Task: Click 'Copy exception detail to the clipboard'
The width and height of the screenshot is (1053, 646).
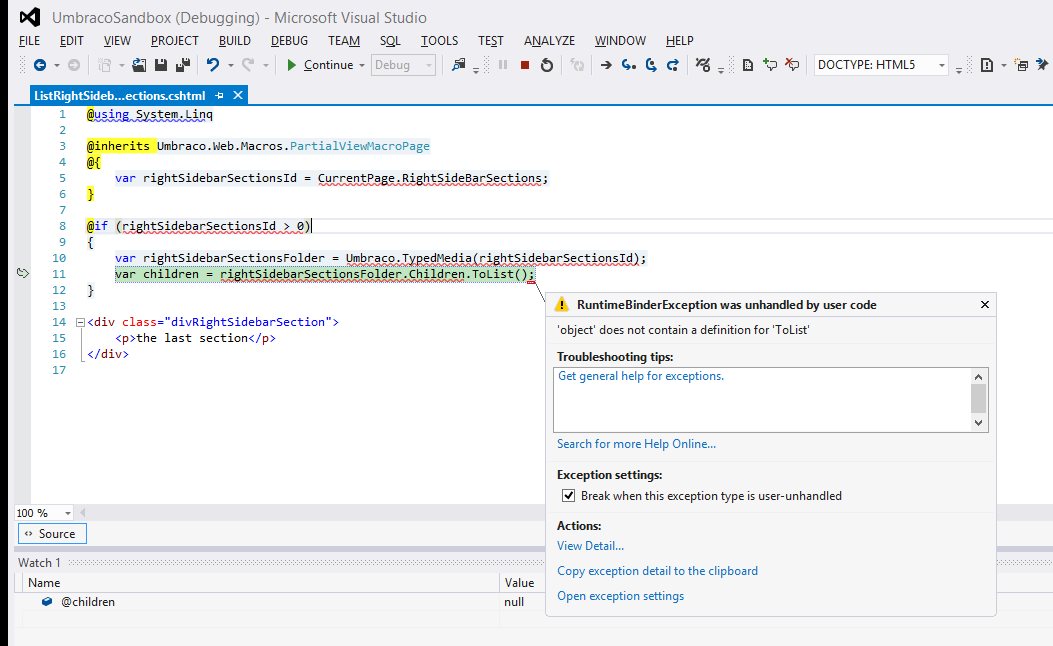Action: tap(657, 571)
